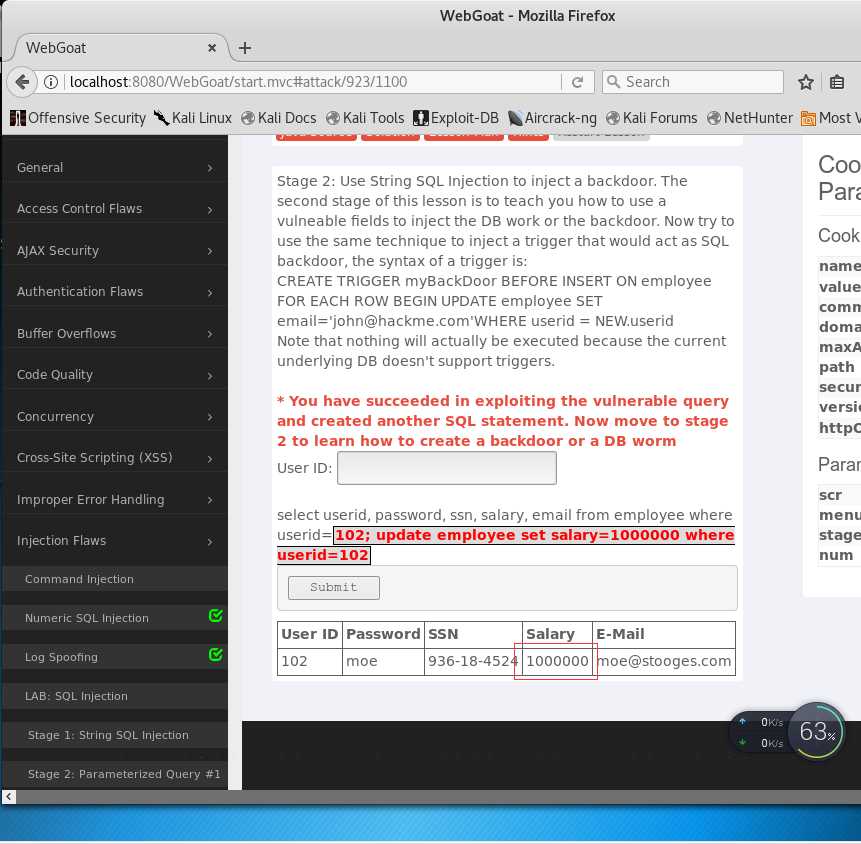Open the Numeric SQL Injection lesson
Viewport: 861px width, 844px height.
click(115, 618)
